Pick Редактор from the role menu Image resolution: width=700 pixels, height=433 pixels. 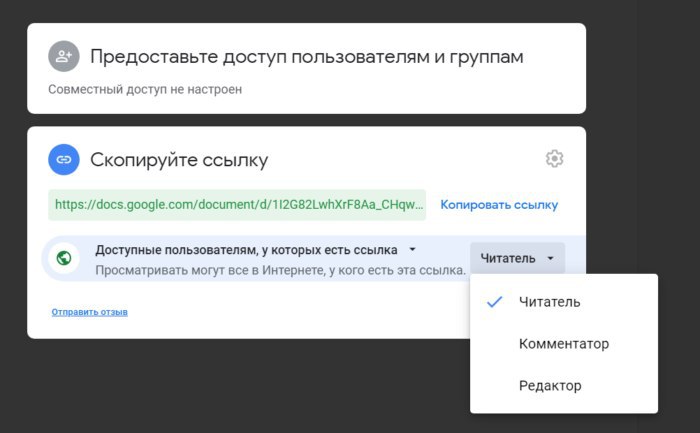550,386
